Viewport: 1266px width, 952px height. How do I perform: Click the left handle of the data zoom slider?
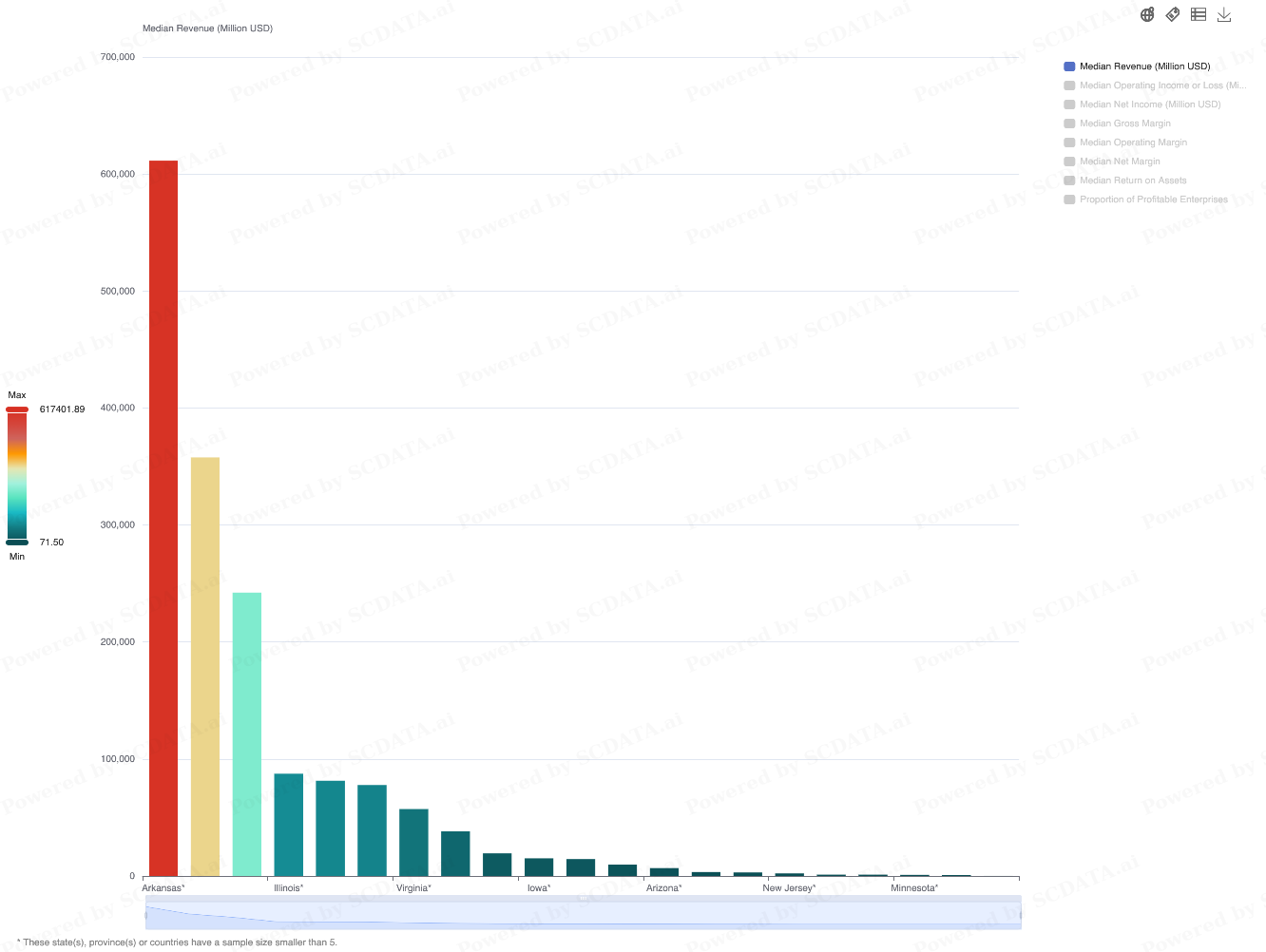[x=146, y=915]
